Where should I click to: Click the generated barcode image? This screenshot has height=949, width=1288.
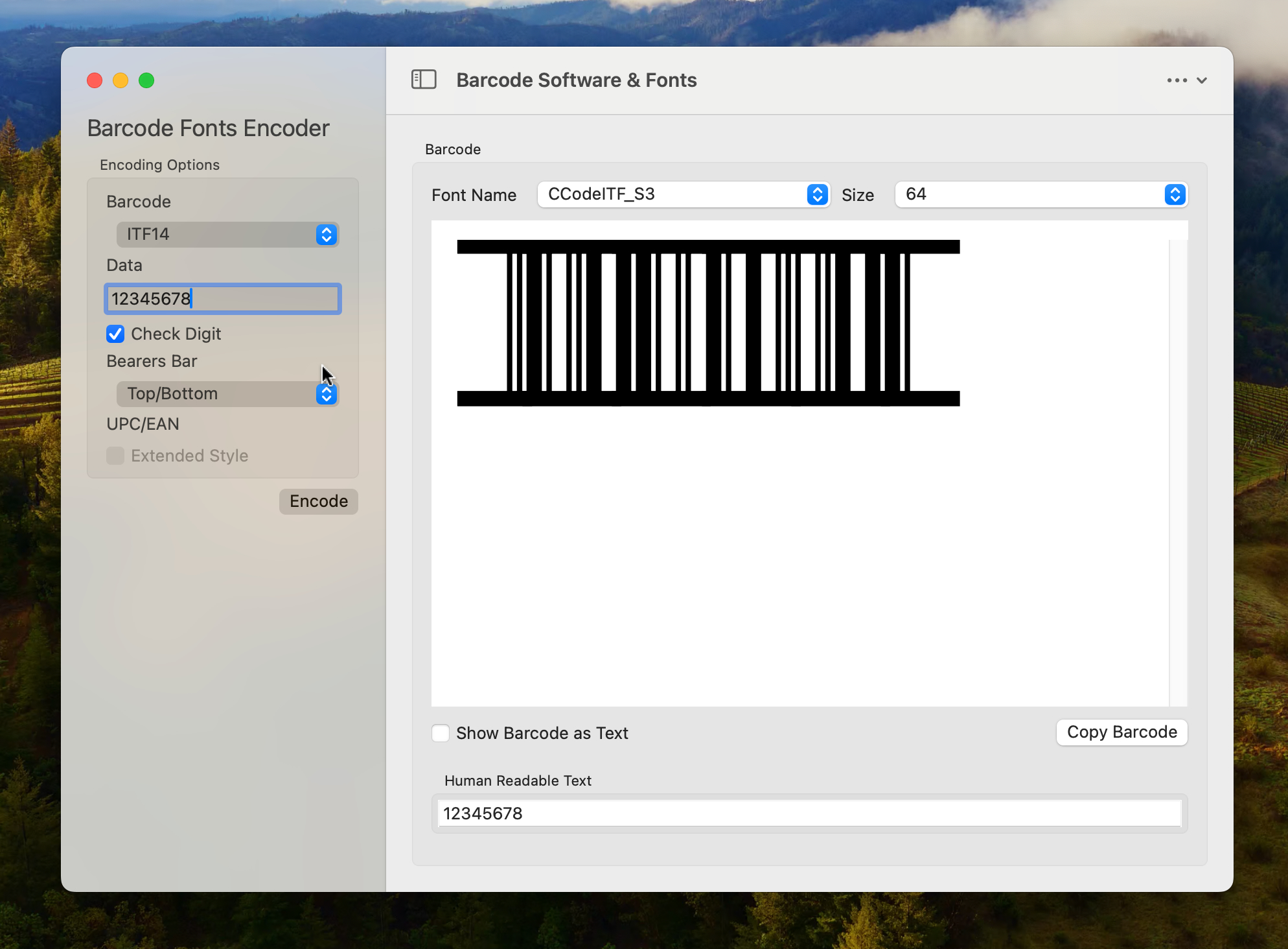tap(707, 323)
